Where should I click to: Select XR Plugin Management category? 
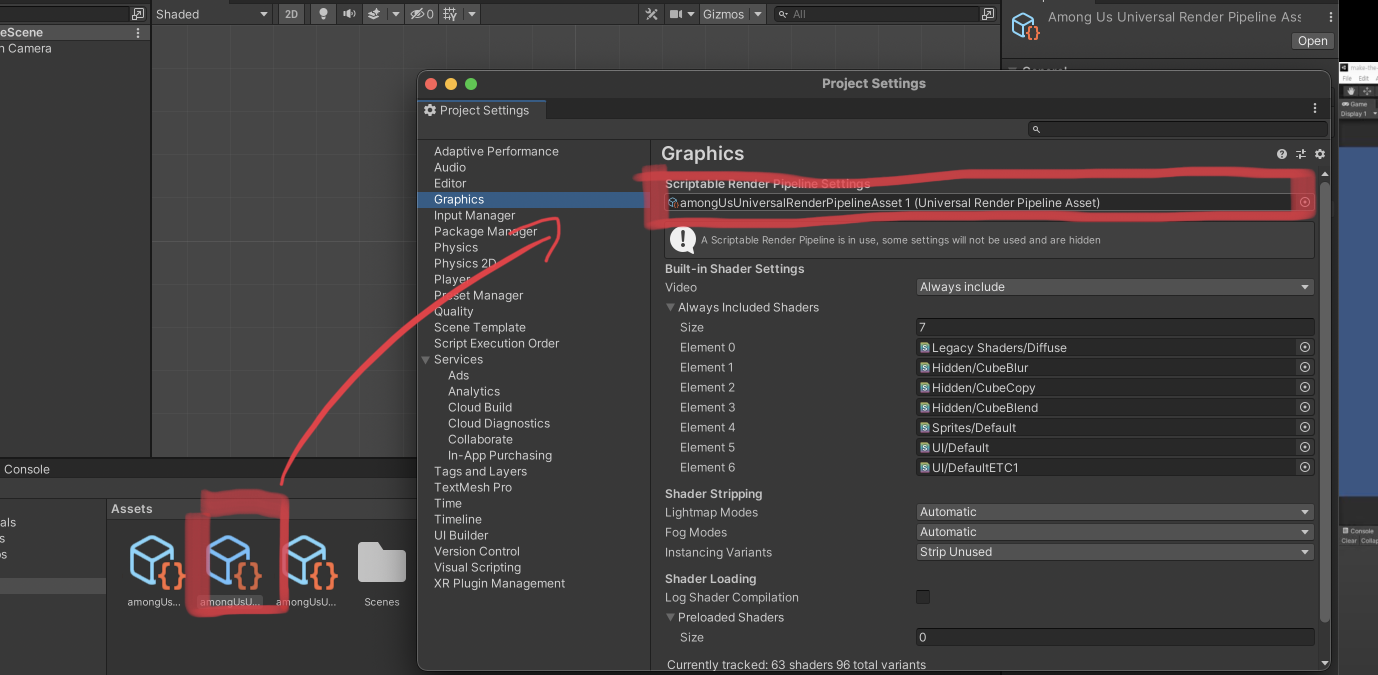click(x=499, y=583)
